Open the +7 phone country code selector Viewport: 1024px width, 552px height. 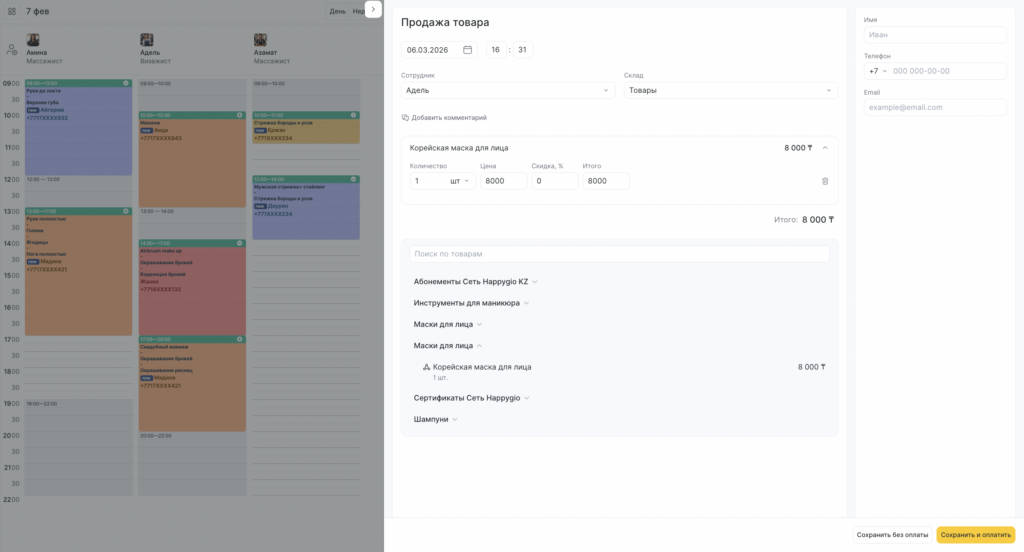[877, 71]
